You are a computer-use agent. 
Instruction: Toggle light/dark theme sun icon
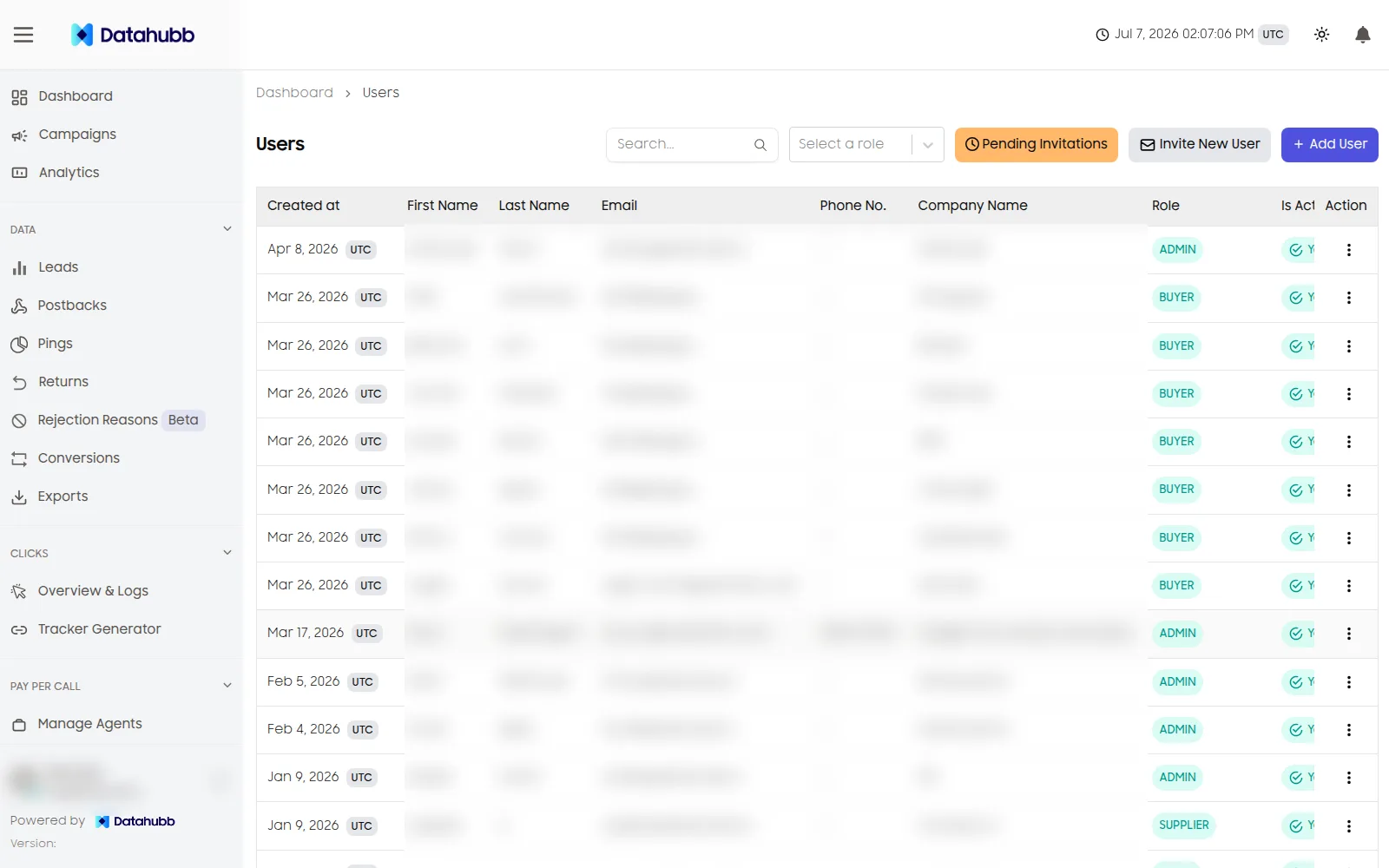(1321, 35)
